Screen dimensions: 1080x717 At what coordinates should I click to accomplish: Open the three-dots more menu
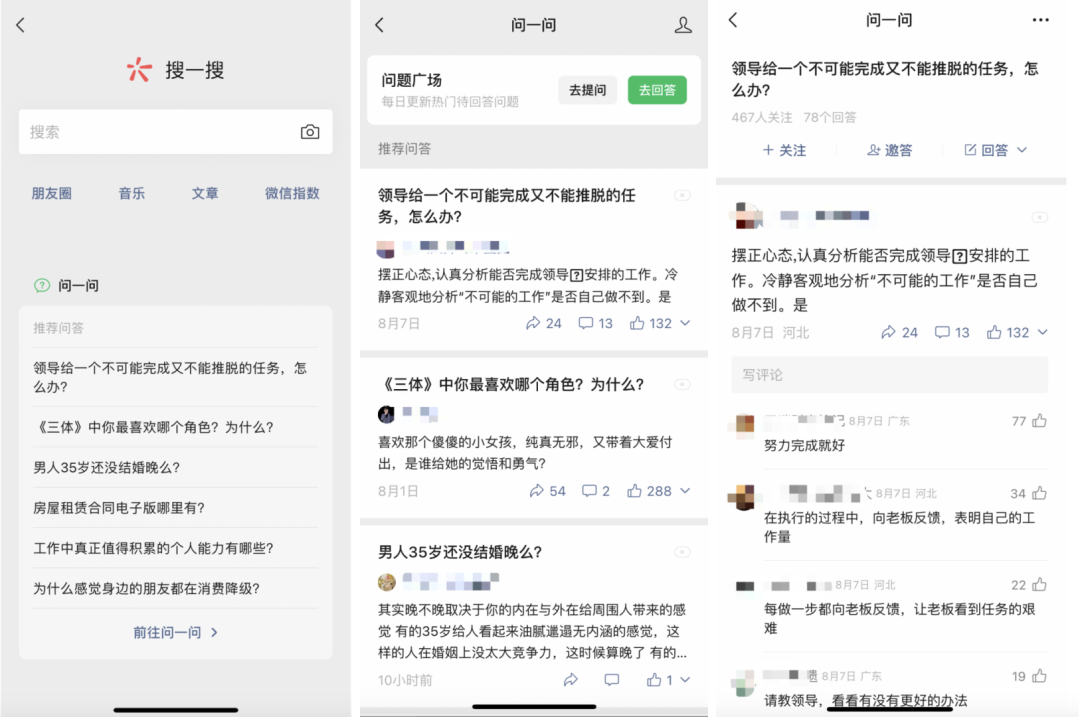tap(1040, 20)
